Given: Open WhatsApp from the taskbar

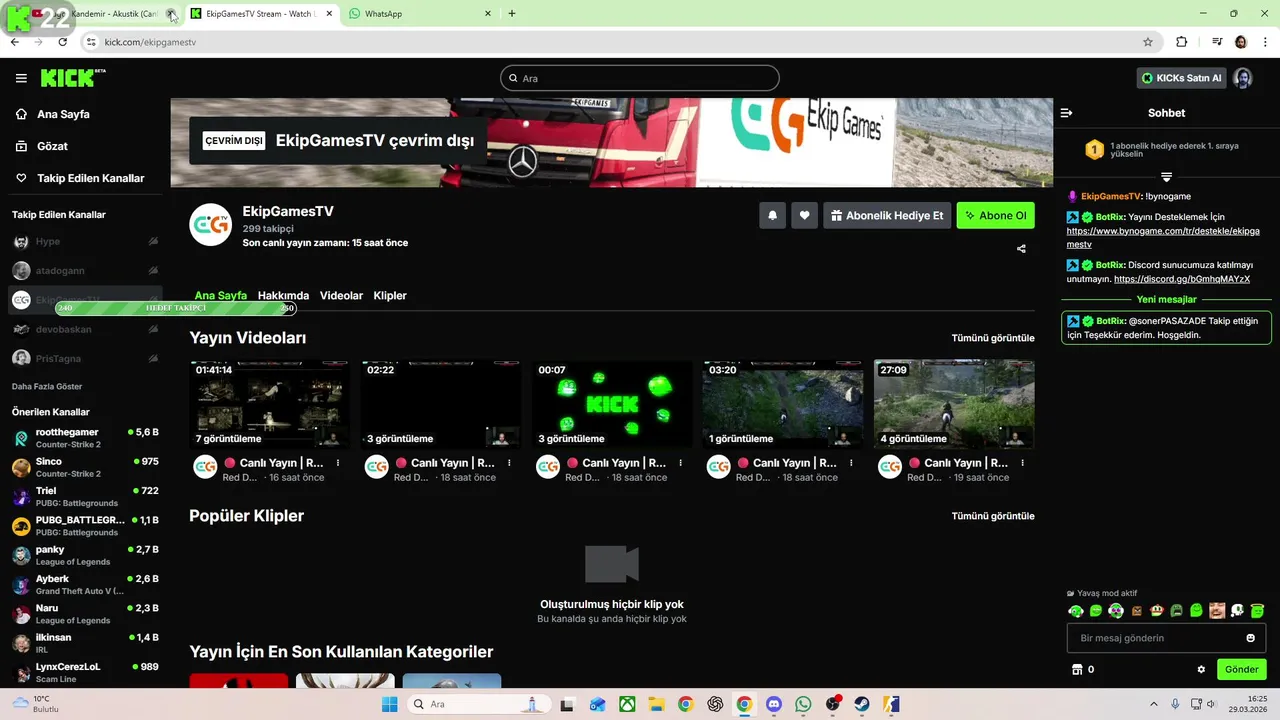Looking at the screenshot, I should coord(802,704).
